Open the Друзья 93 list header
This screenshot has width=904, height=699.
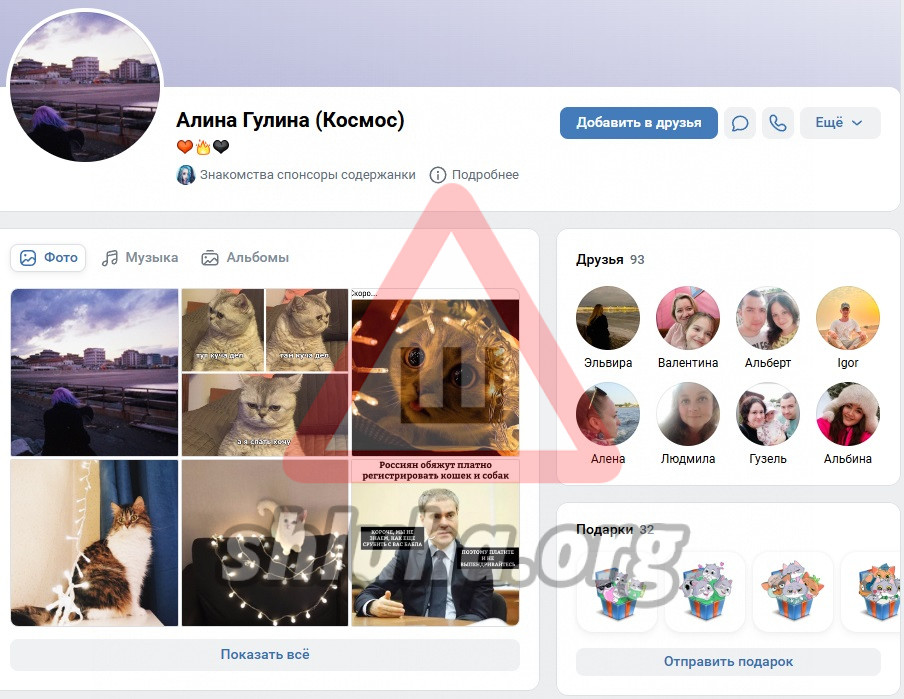point(610,260)
